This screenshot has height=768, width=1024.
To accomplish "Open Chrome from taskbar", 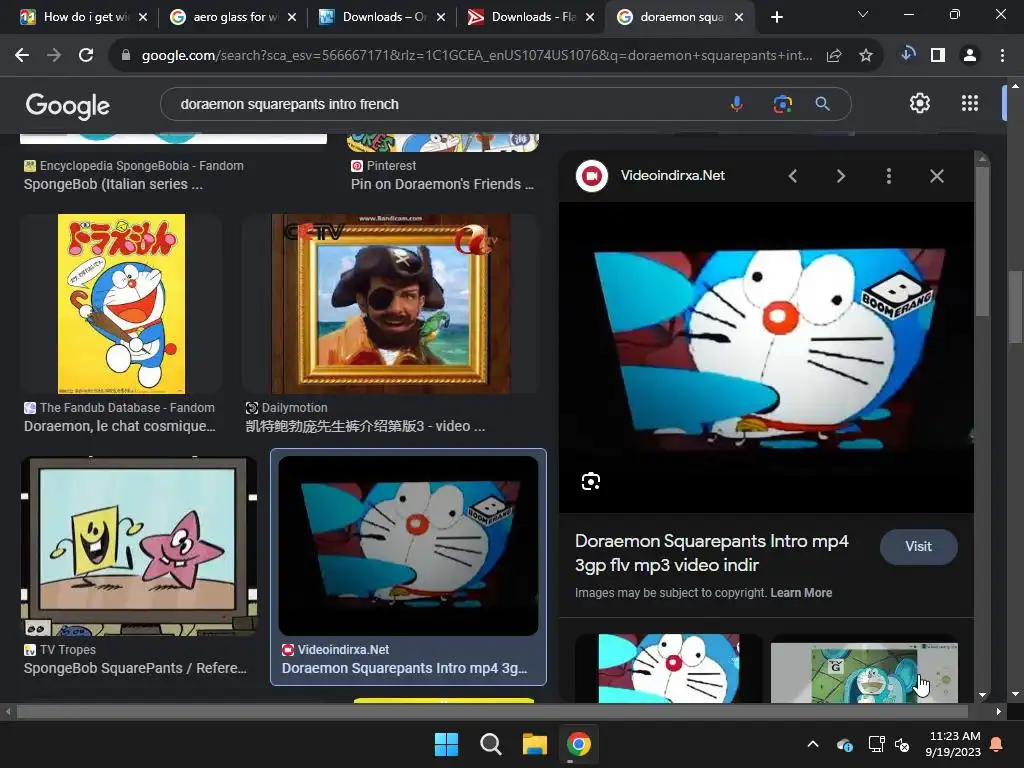I will pos(579,744).
